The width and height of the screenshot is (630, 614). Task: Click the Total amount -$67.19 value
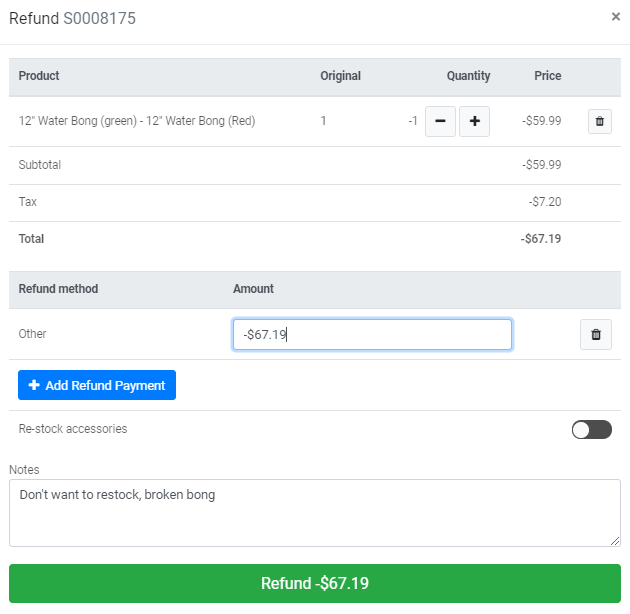540,239
